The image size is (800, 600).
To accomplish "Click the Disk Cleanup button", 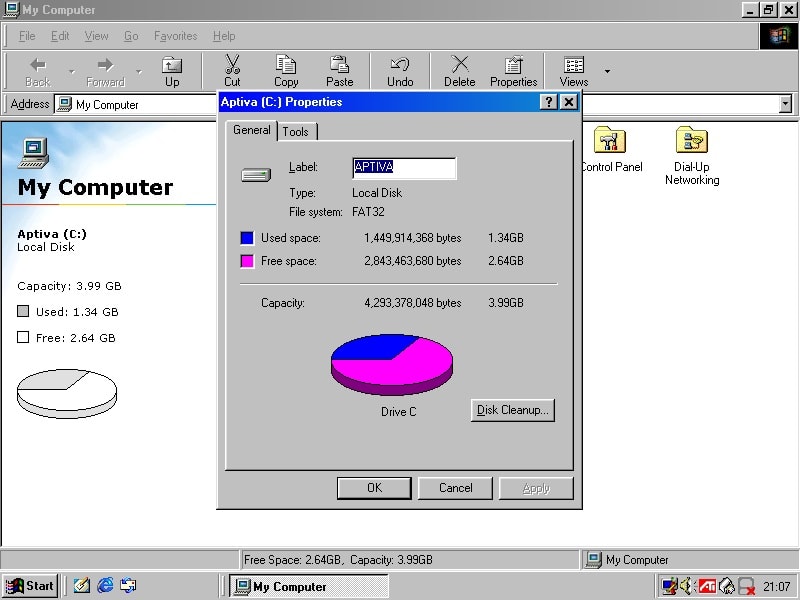I will pyautogui.click(x=512, y=410).
